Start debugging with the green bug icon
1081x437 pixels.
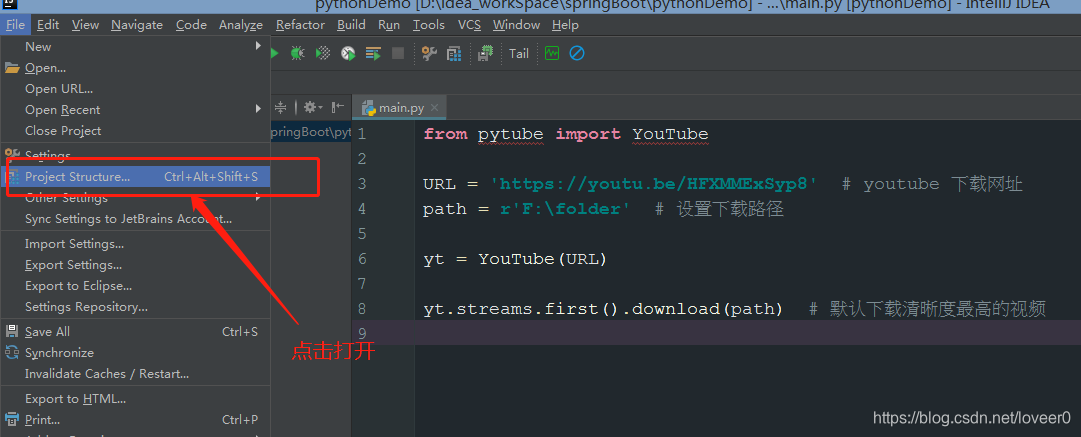coord(297,53)
